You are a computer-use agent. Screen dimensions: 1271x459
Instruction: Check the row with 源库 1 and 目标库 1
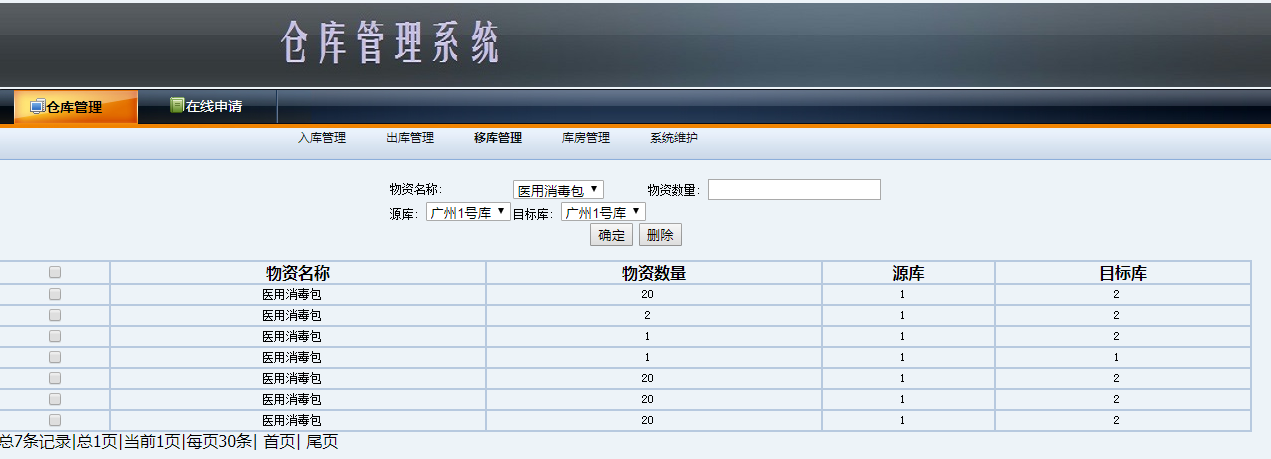click(55, 357)
